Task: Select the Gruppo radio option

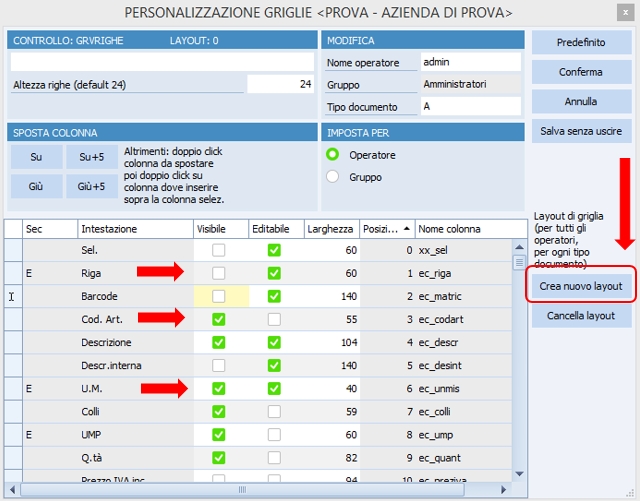Action: pos(333,177)
